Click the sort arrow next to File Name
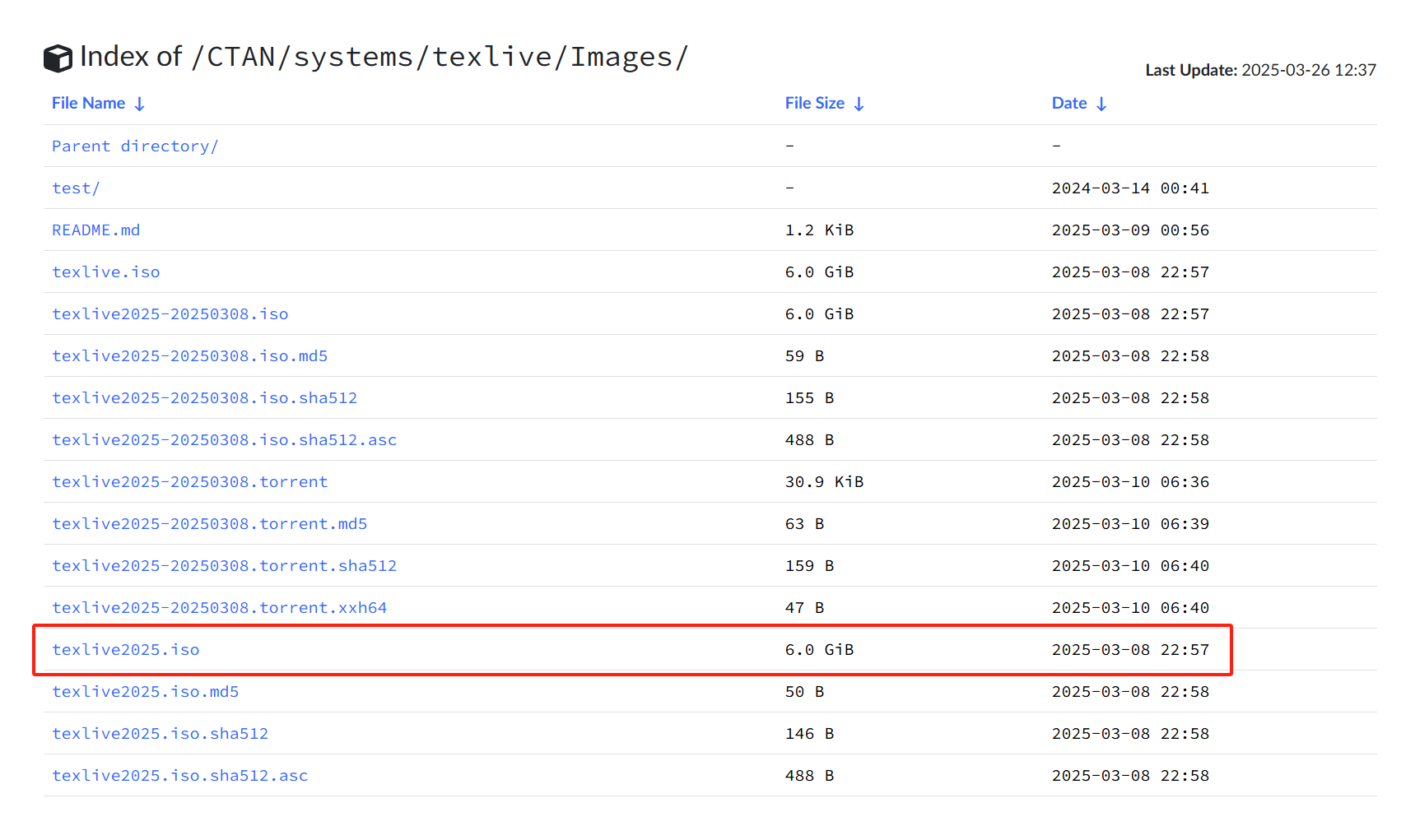 click(140, 104)
